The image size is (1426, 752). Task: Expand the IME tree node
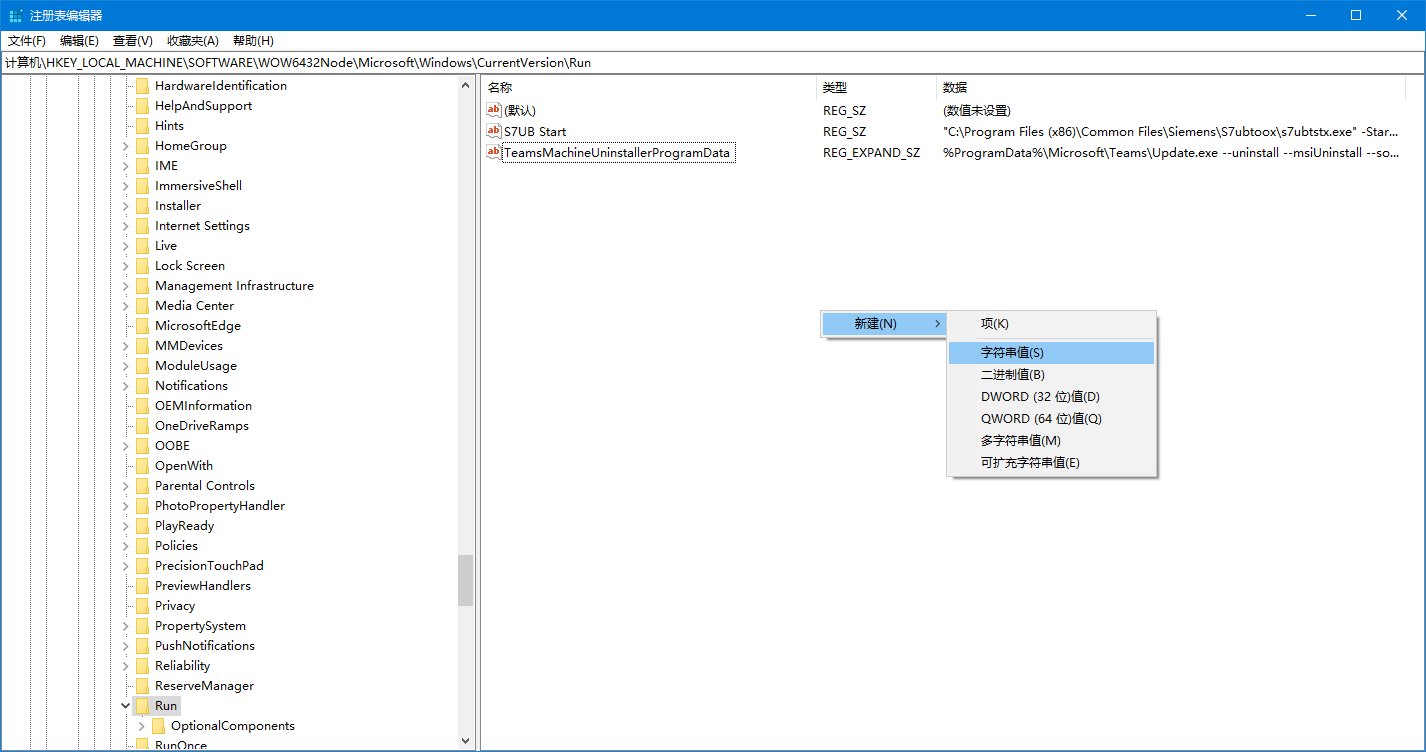pyautogui.click(x=126, y=166)
